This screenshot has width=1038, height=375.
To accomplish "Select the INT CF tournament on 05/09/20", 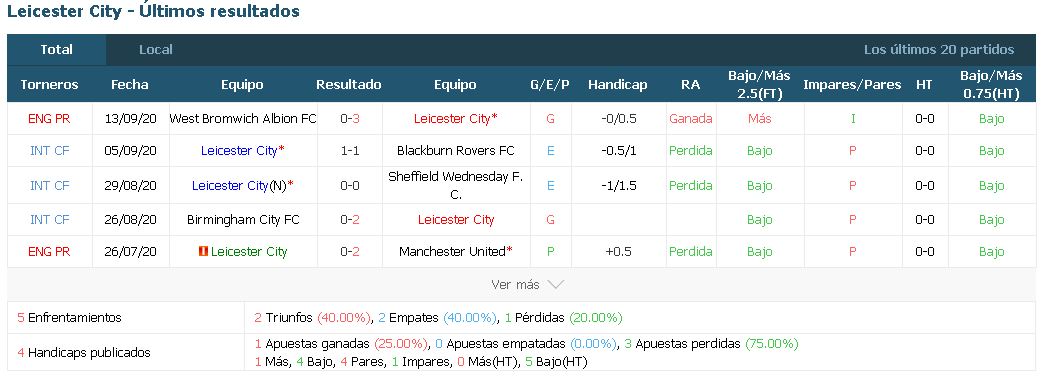I will (50, 151).
